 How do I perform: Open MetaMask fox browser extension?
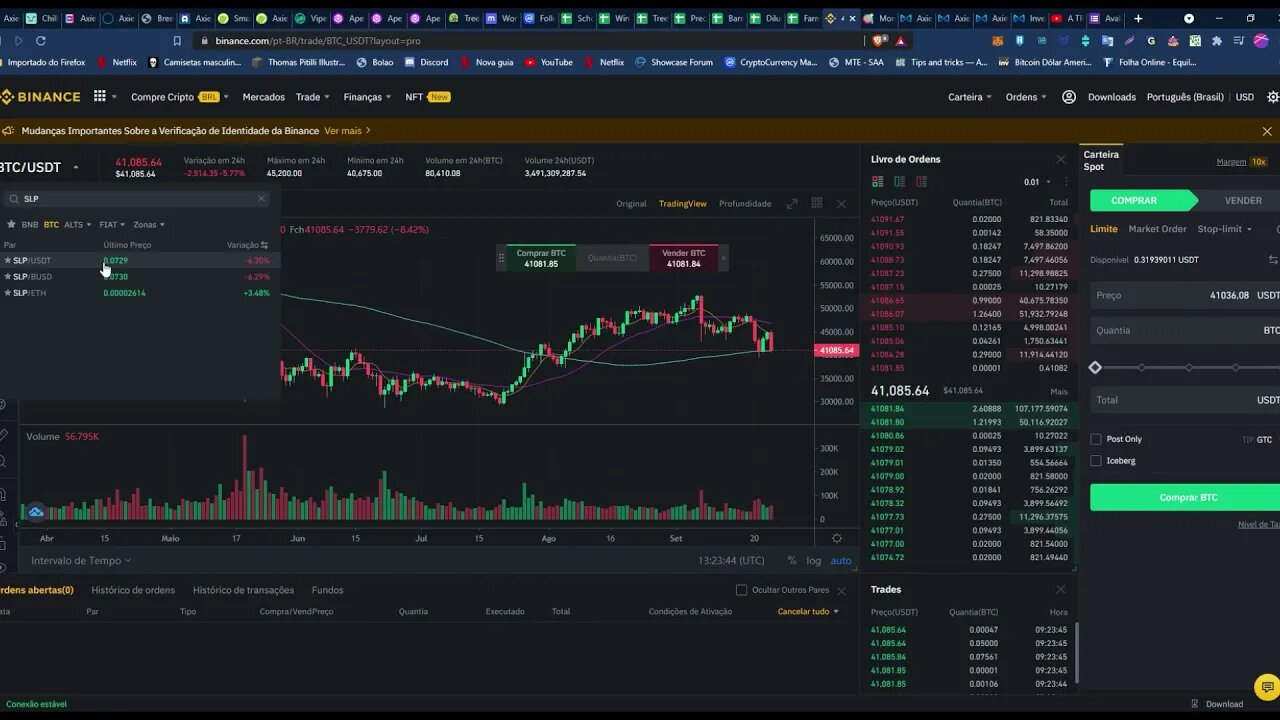997,41
